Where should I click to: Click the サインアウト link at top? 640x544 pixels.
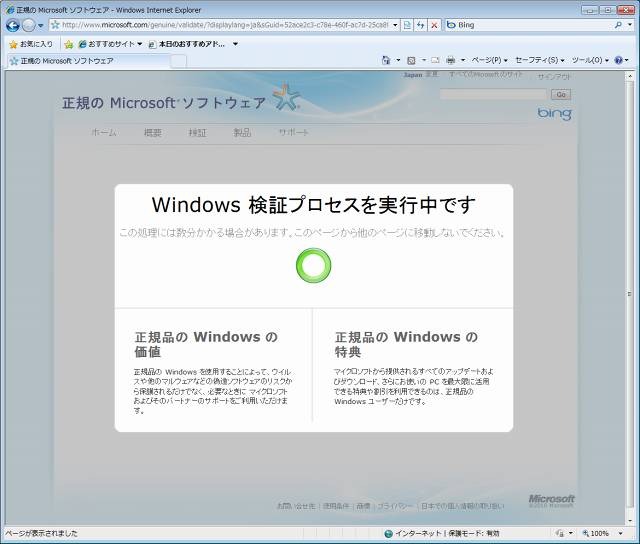click(554, 76)
